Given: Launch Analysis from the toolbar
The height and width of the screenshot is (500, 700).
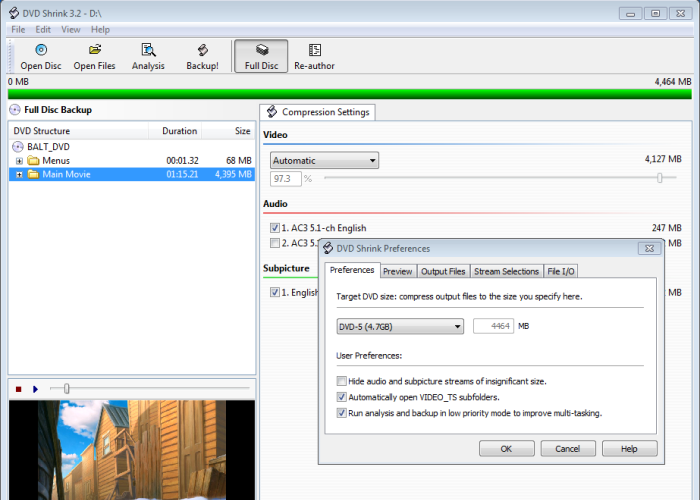Looking at the screenshot, I should (x=148, y=51).
